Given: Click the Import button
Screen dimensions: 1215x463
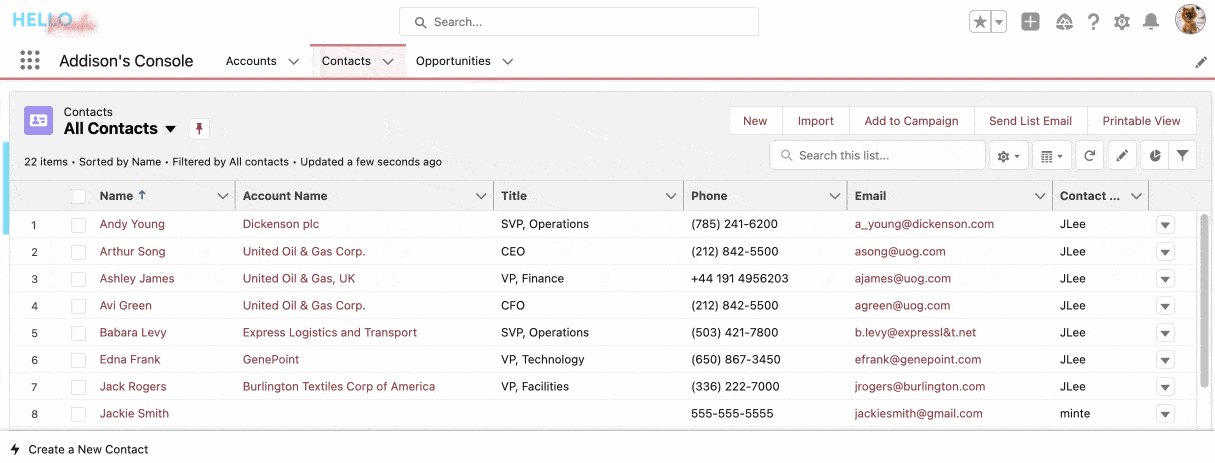Looking at the screenshot, I should [816, 121].
